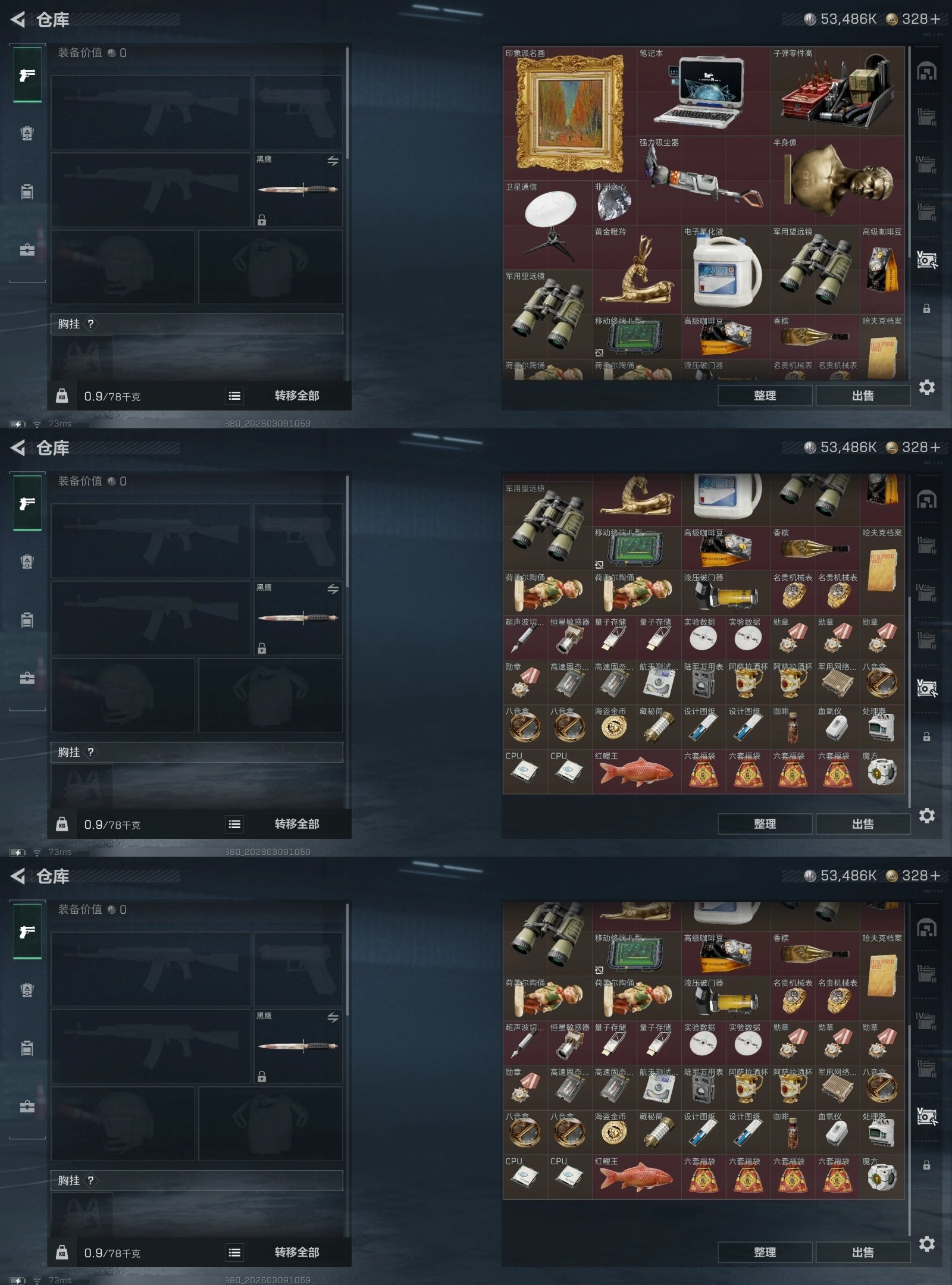
Task: Click the 整理 sort button in topmost view
Action: pyautogui.click(x=765, y=396)
